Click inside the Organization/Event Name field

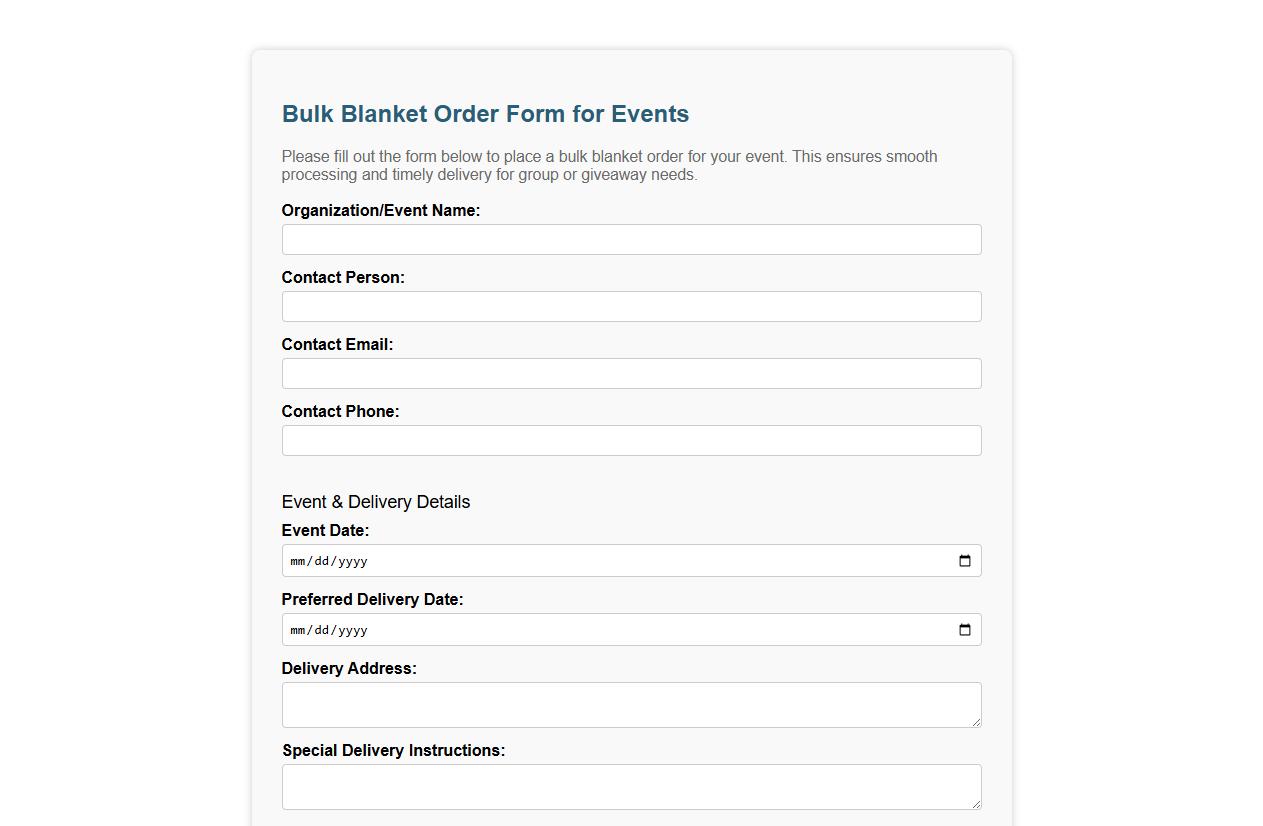[631, 239]
